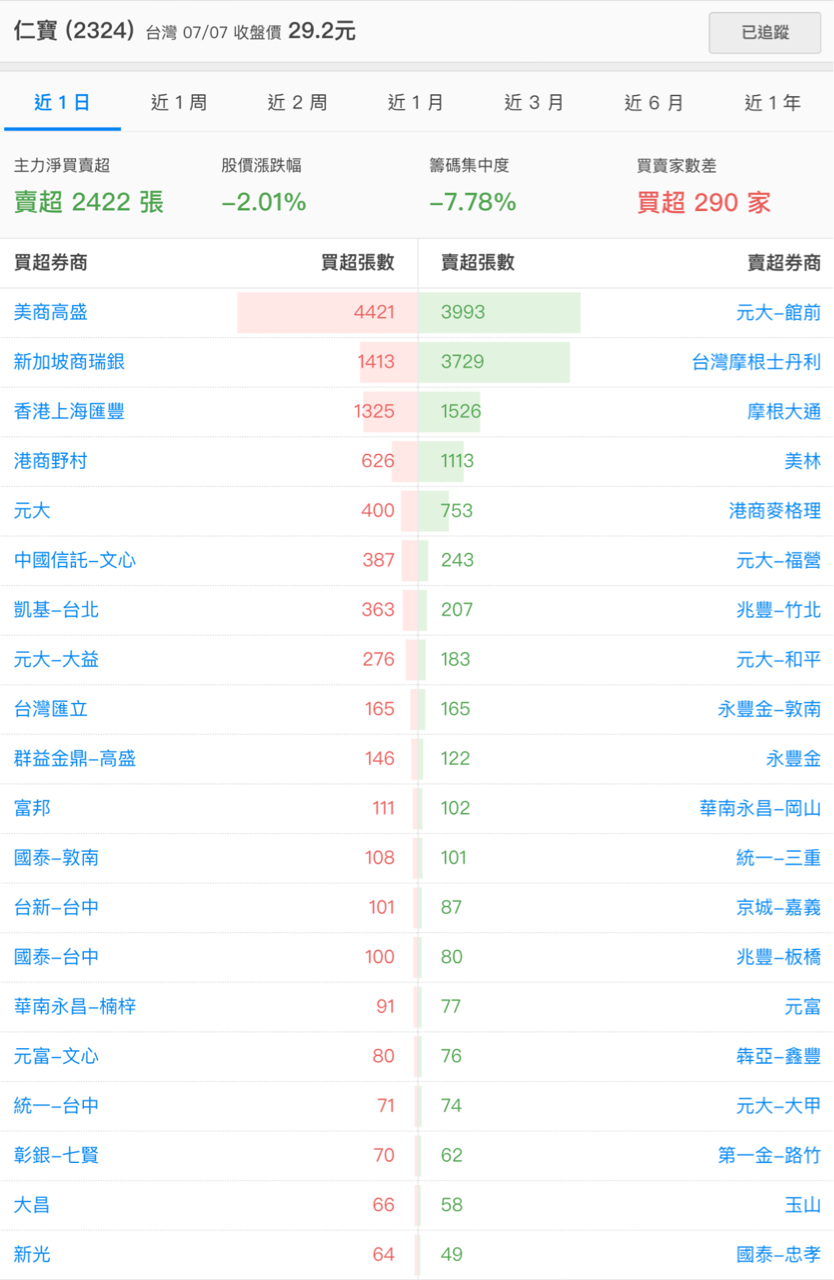Open seller broker 元大-館前
This screenshot has height=1280, width=834.
click(778, 312)
